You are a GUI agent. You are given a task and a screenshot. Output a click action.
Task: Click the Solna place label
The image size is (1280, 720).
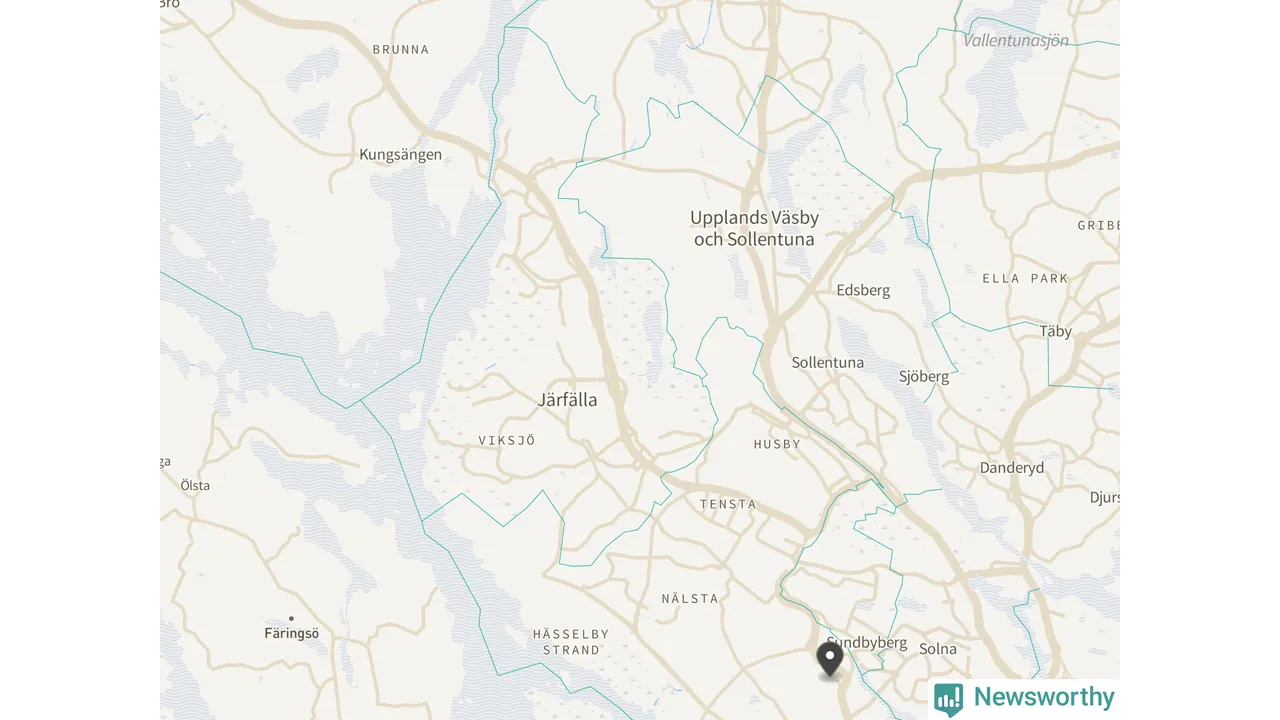[938, 649]
